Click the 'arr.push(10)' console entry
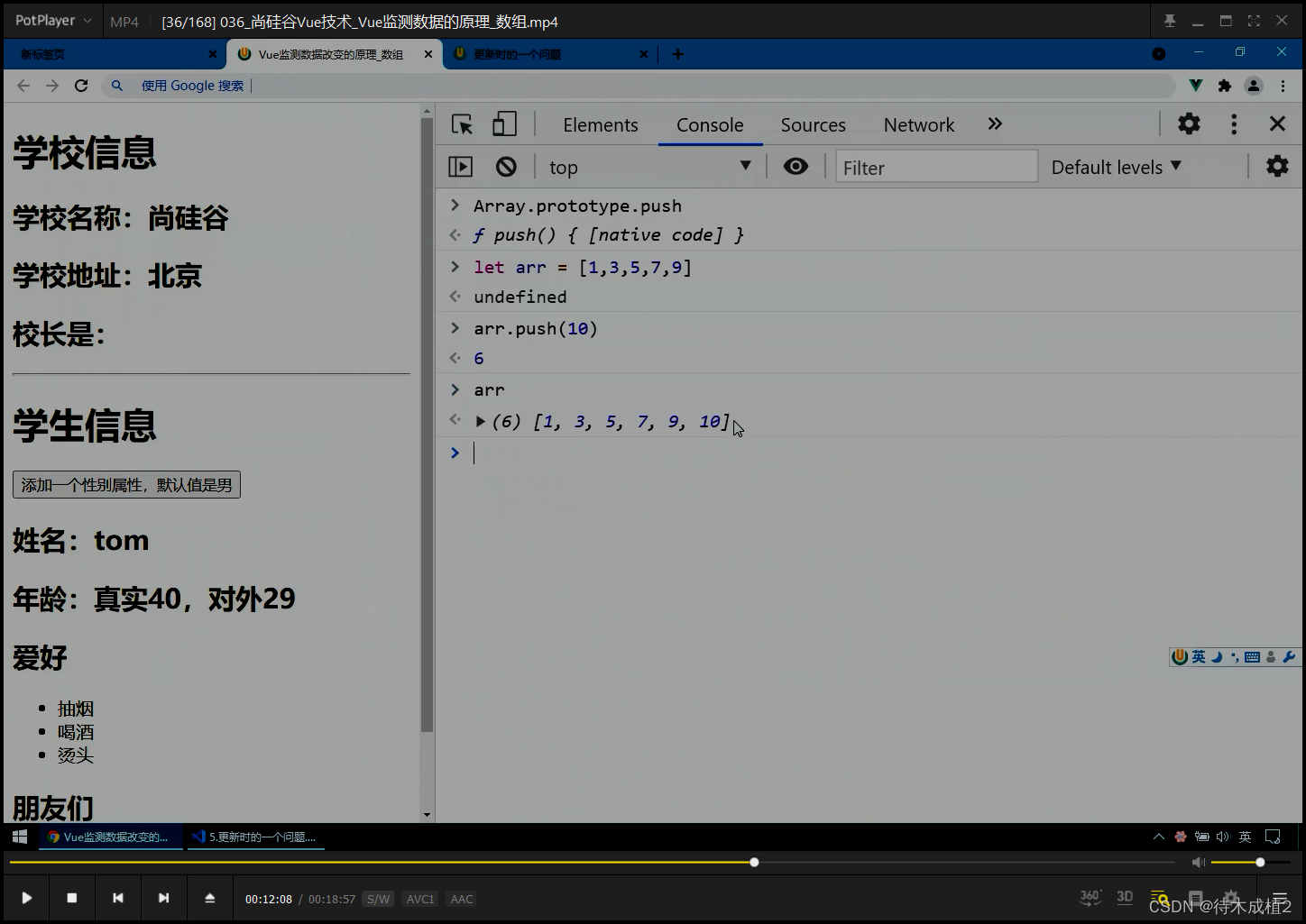Image resolution: width=1306 pixels, height=924 pixels. (x=536, y=329)
